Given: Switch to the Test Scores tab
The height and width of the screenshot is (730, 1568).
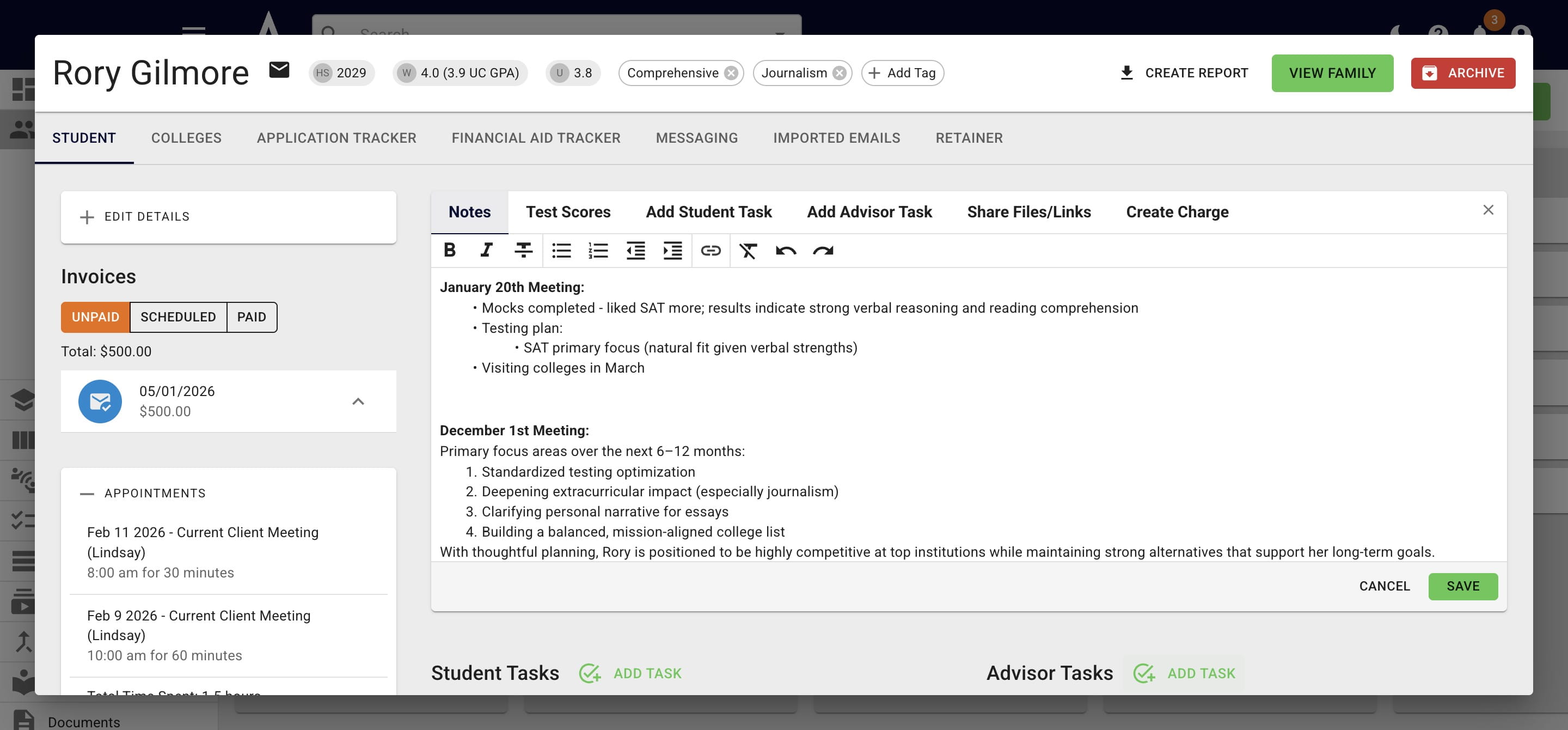Looking at the screenshot, I should click(568, 212).
